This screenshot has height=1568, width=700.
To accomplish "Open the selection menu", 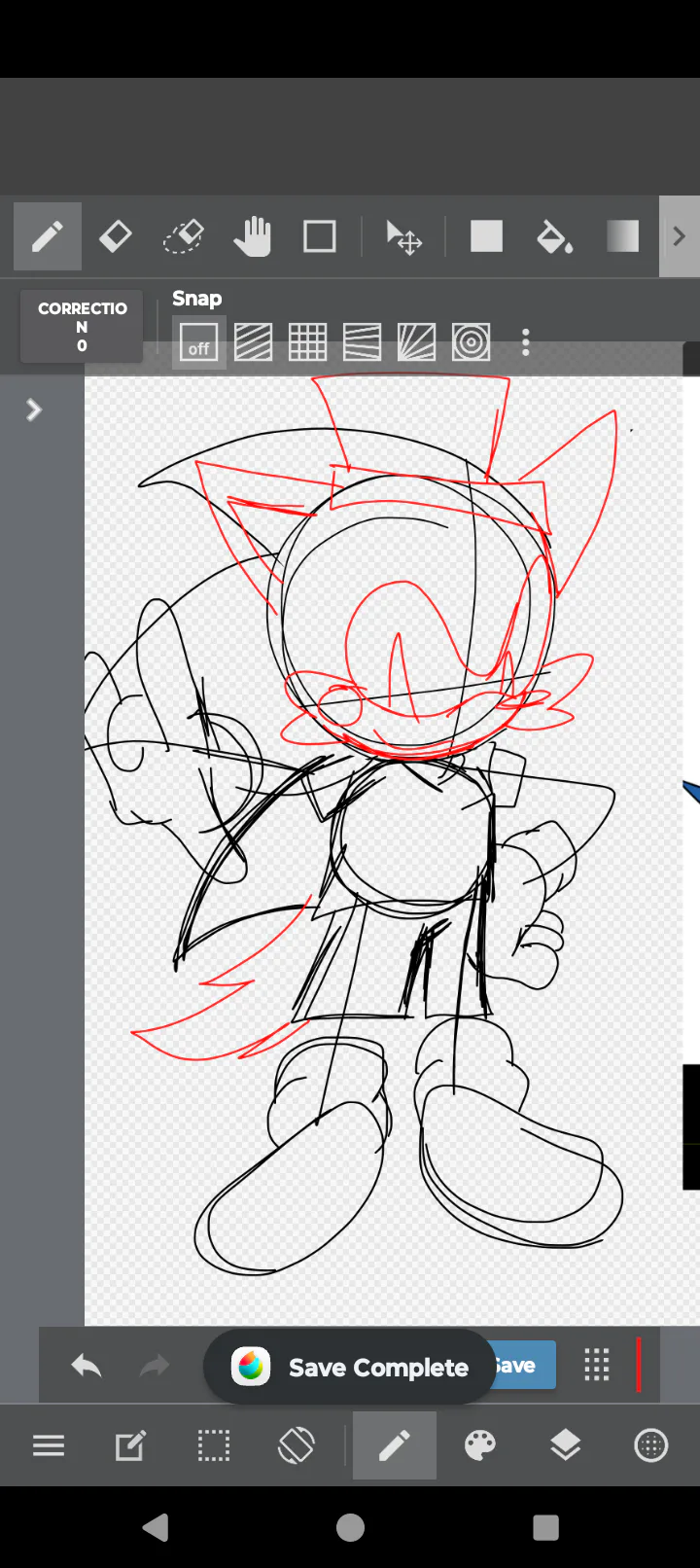I will click(x=214, y=1446).
